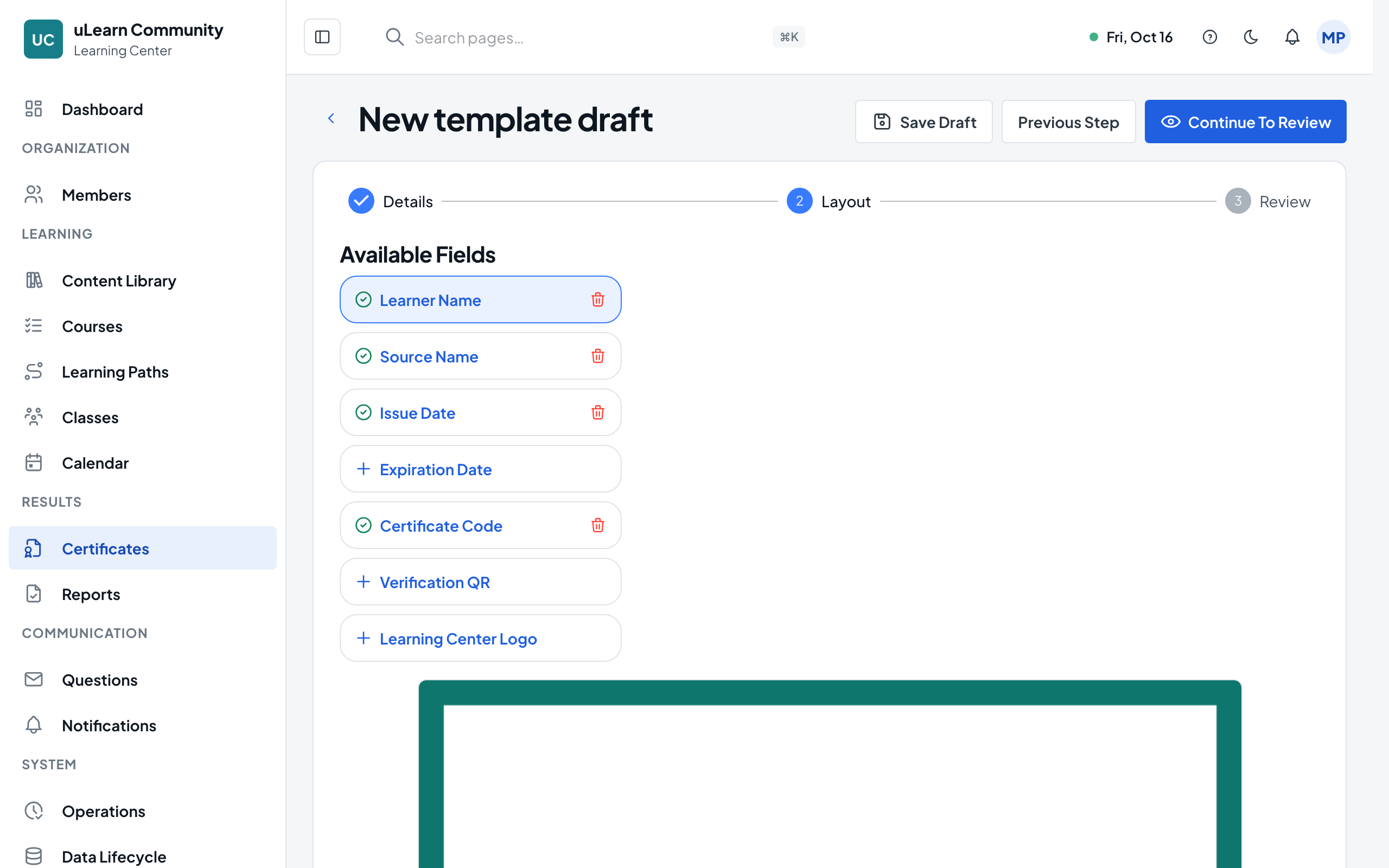The height and width of the screenshot is (868, 1389).
Task: Select the Certificate Code field chip
Action: tap(480, 525)
